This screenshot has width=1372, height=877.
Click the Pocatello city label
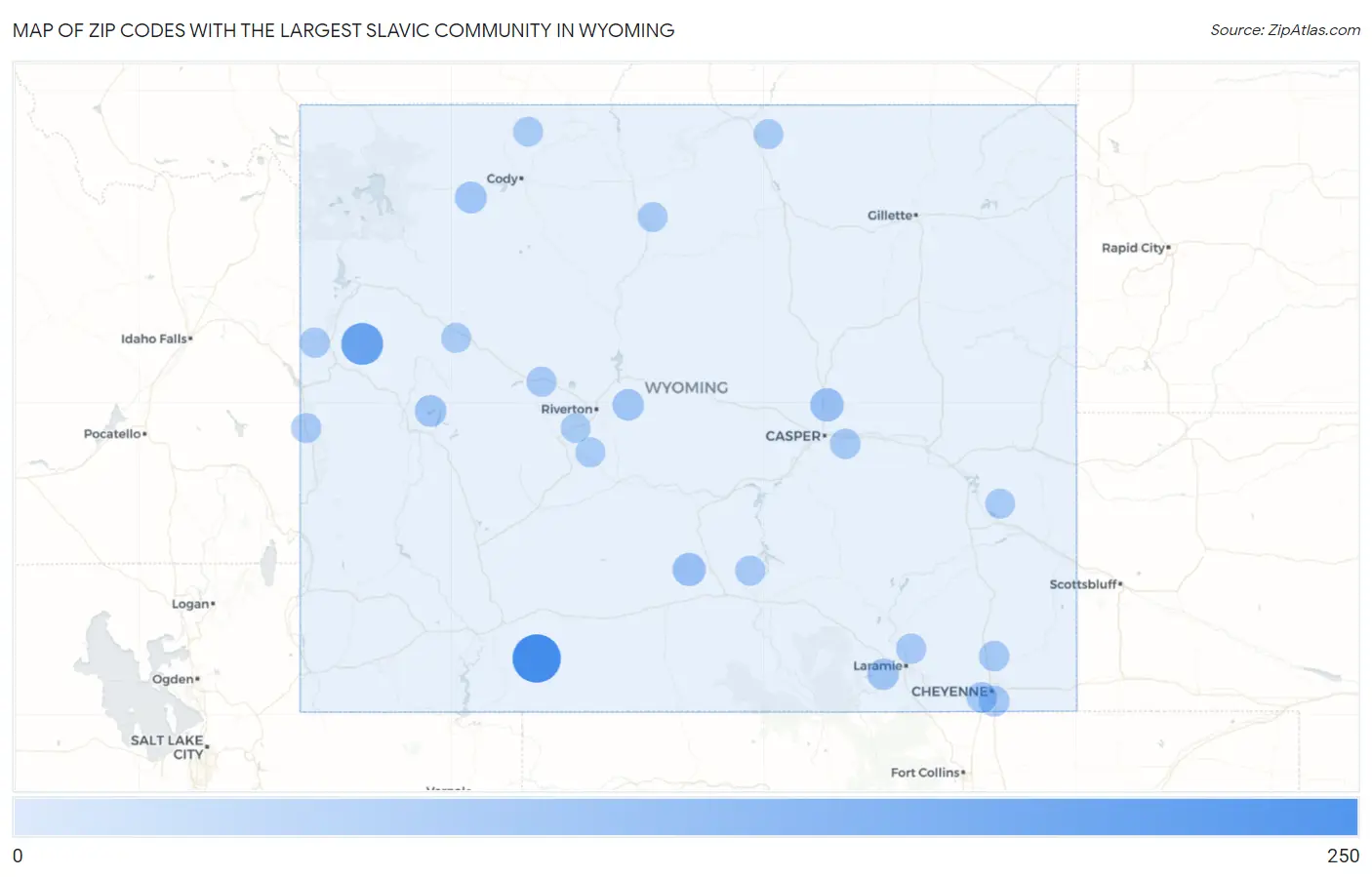115,433
